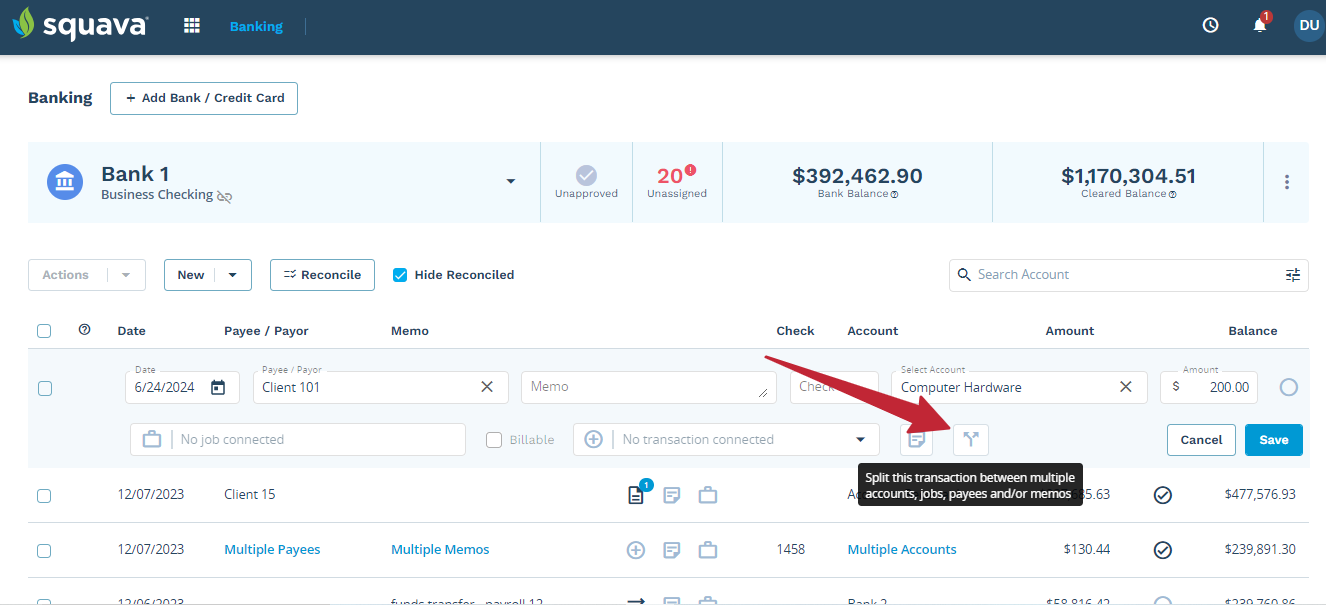Open the calendar date picker icon
The image size is (1326, 605).
point(218,387)
